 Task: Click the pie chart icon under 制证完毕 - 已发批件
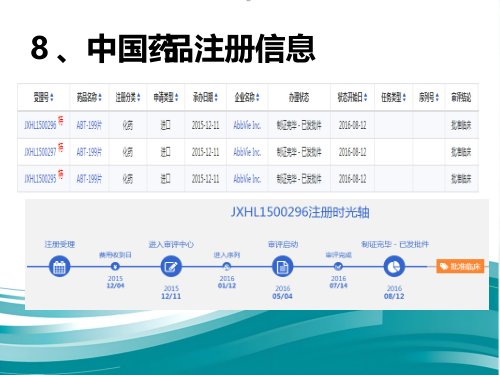tap(394, 267)
